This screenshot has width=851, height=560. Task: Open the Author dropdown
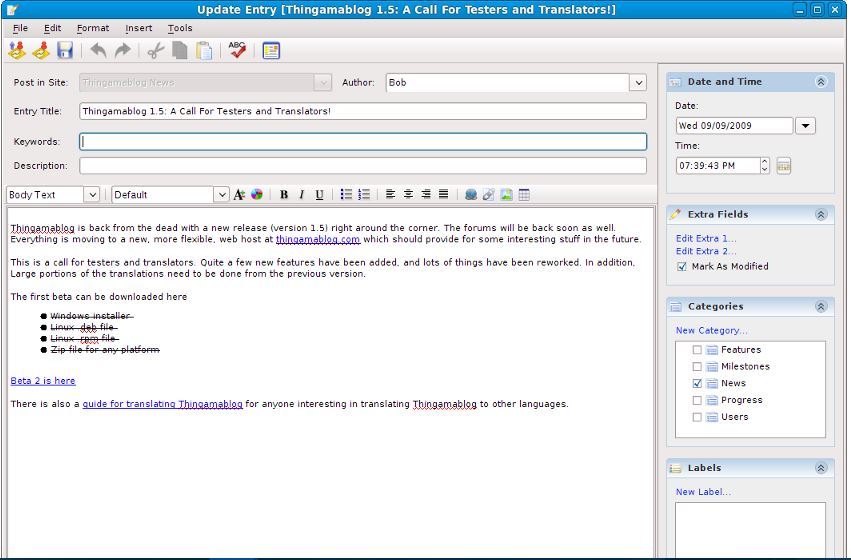(x=638, y=82)
